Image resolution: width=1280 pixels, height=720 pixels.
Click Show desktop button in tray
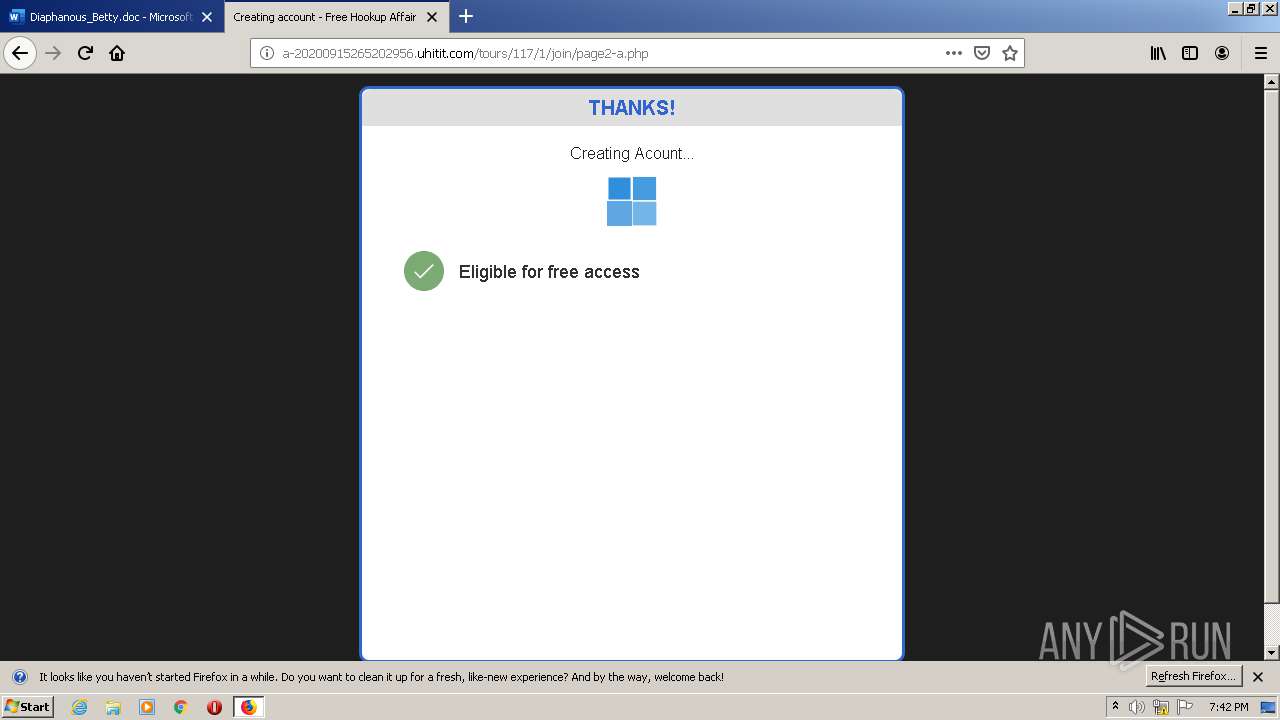tap(1269, 707)
